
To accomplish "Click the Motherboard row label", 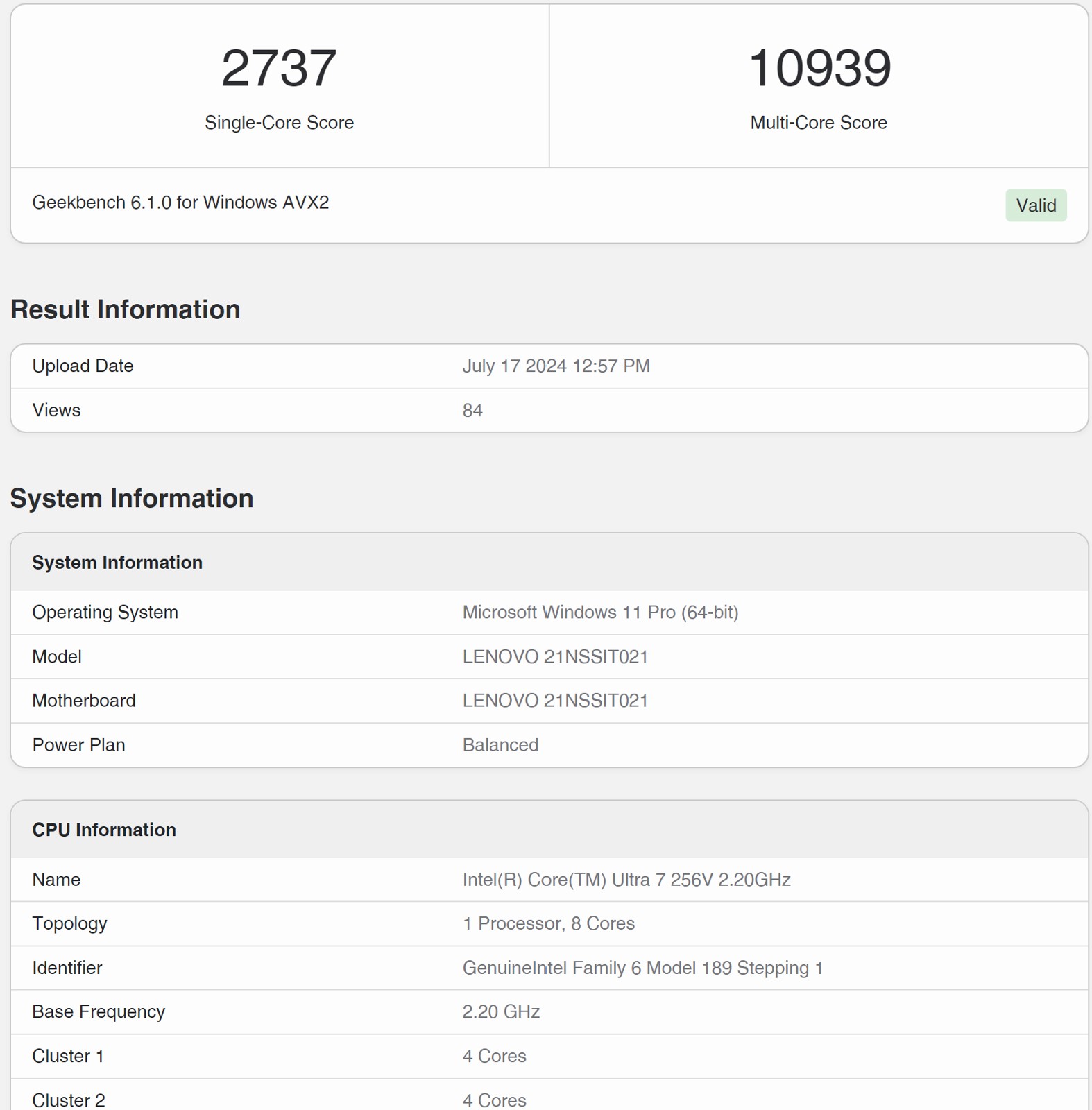I will coord(84,701).
